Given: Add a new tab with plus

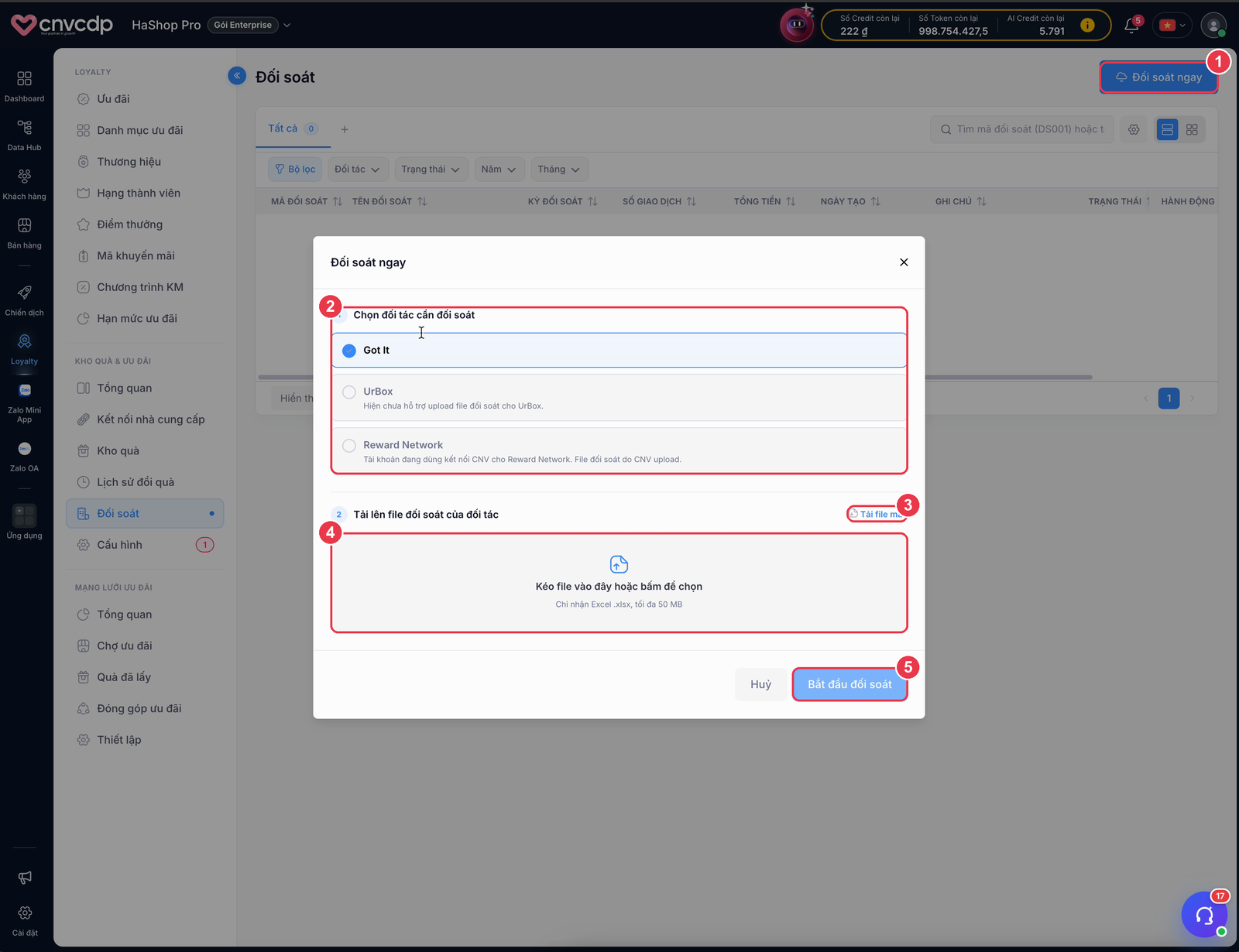Looking at the screenshot, I should click(x=345, y=129).
